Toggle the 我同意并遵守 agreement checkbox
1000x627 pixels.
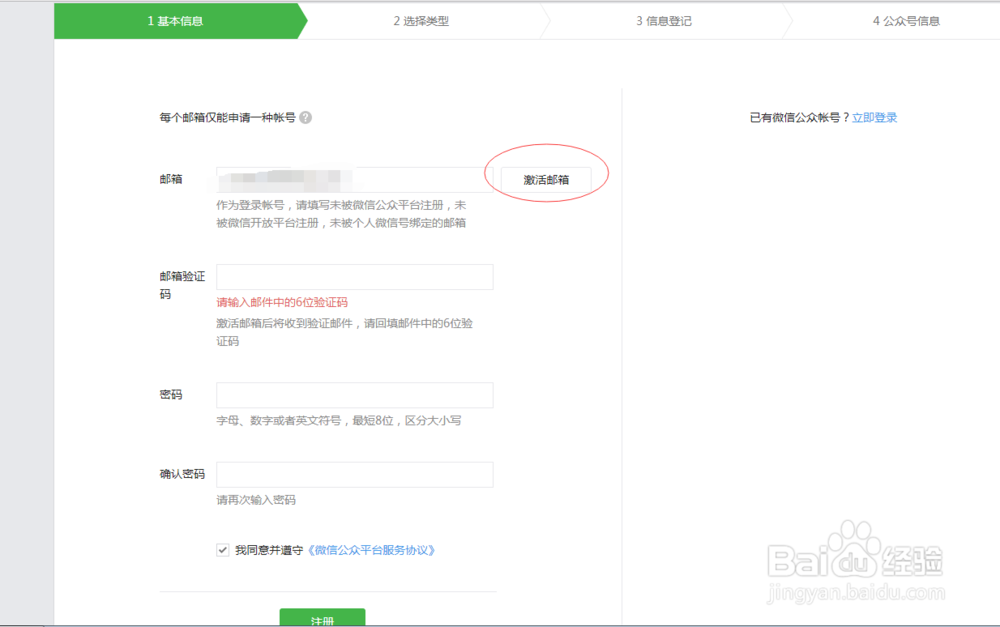pos(223,550)
